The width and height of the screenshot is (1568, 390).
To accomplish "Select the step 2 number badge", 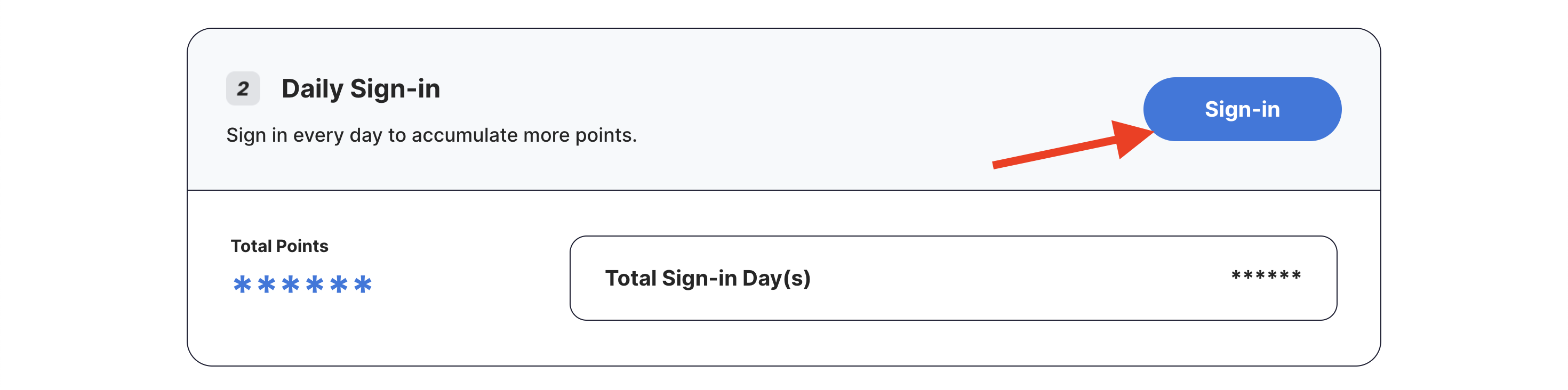I will click(x=243, y=88).
